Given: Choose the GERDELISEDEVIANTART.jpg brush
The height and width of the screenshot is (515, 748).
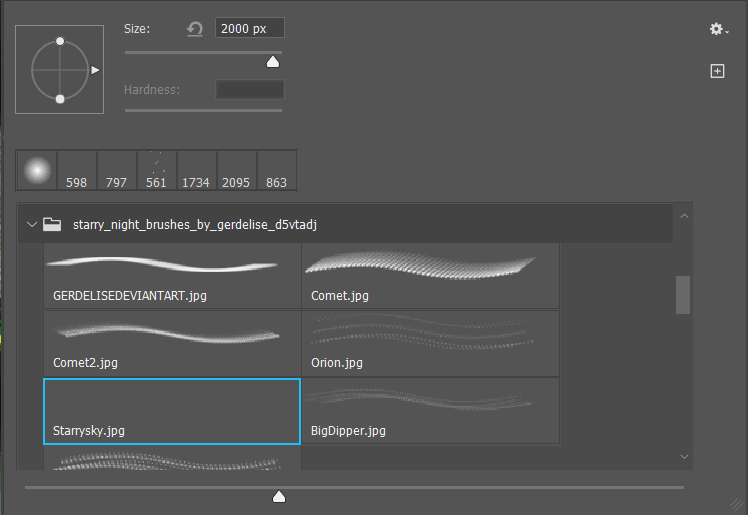Looking at the screenshot, I should (172, 276).
